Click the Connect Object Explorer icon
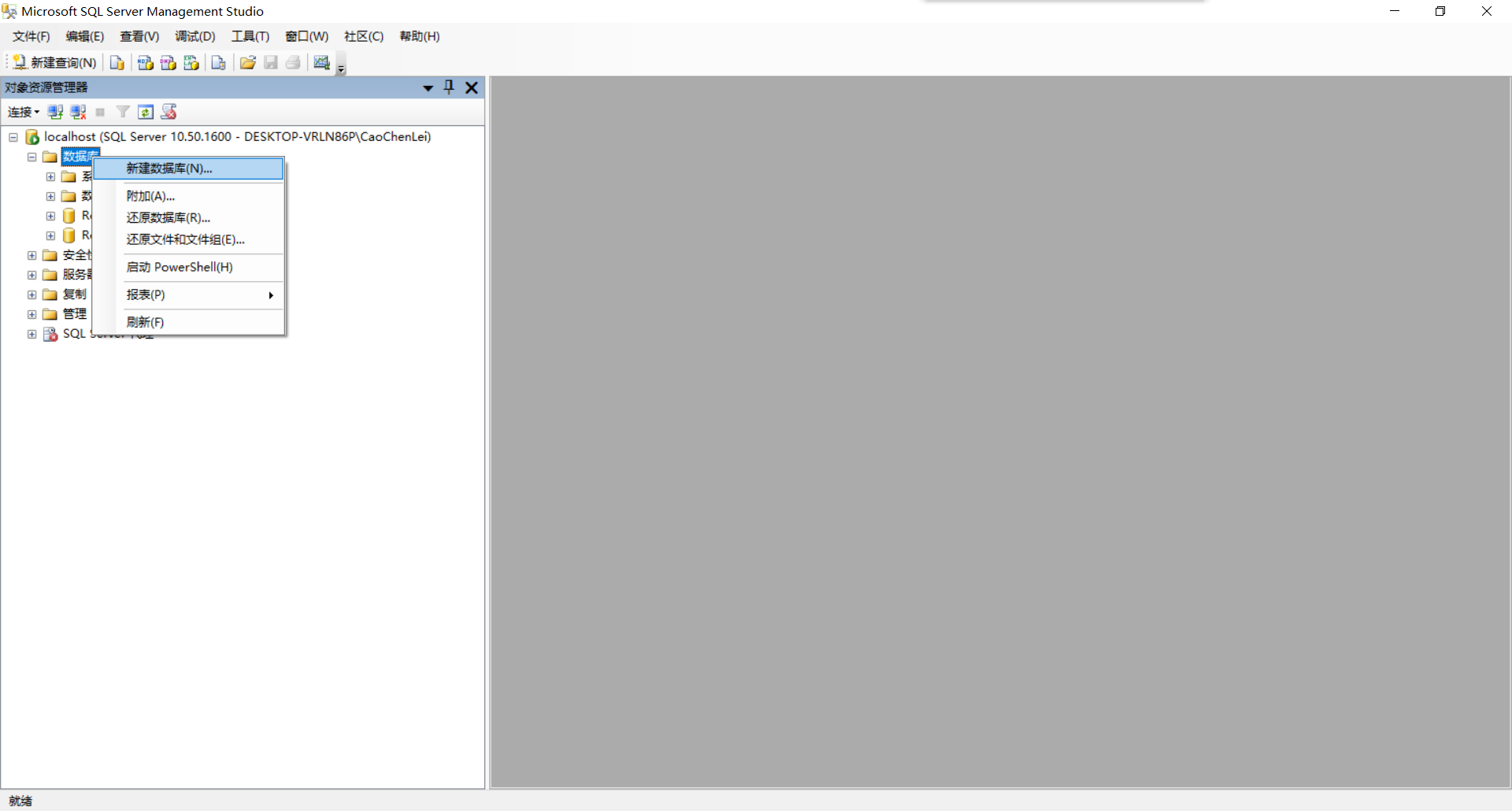This screenshot has height=811, width=1512. pyautogui.click(x=55, y=112)
